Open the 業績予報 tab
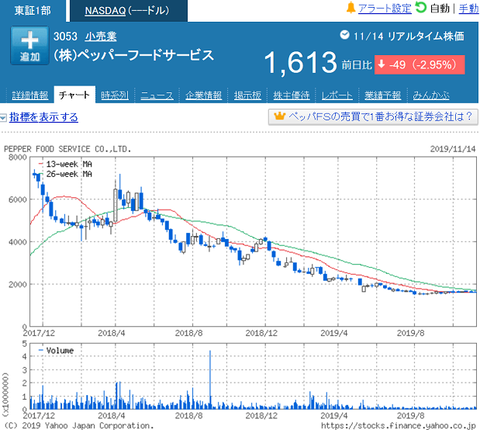 382,95
